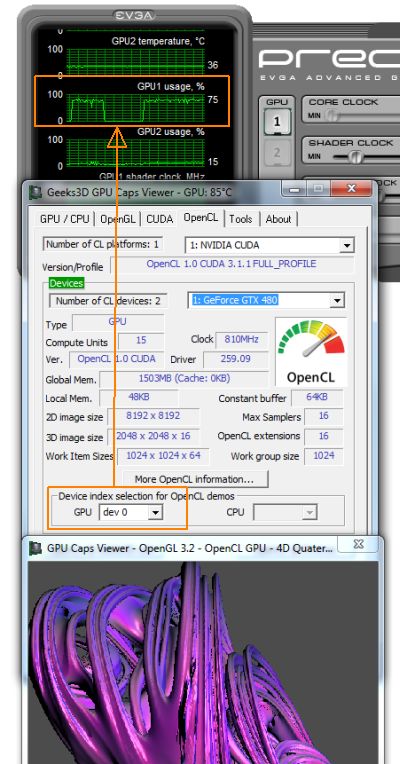400x764 pixels.
Task: Click the Number of CL devices field
Action: coord(108,301)
